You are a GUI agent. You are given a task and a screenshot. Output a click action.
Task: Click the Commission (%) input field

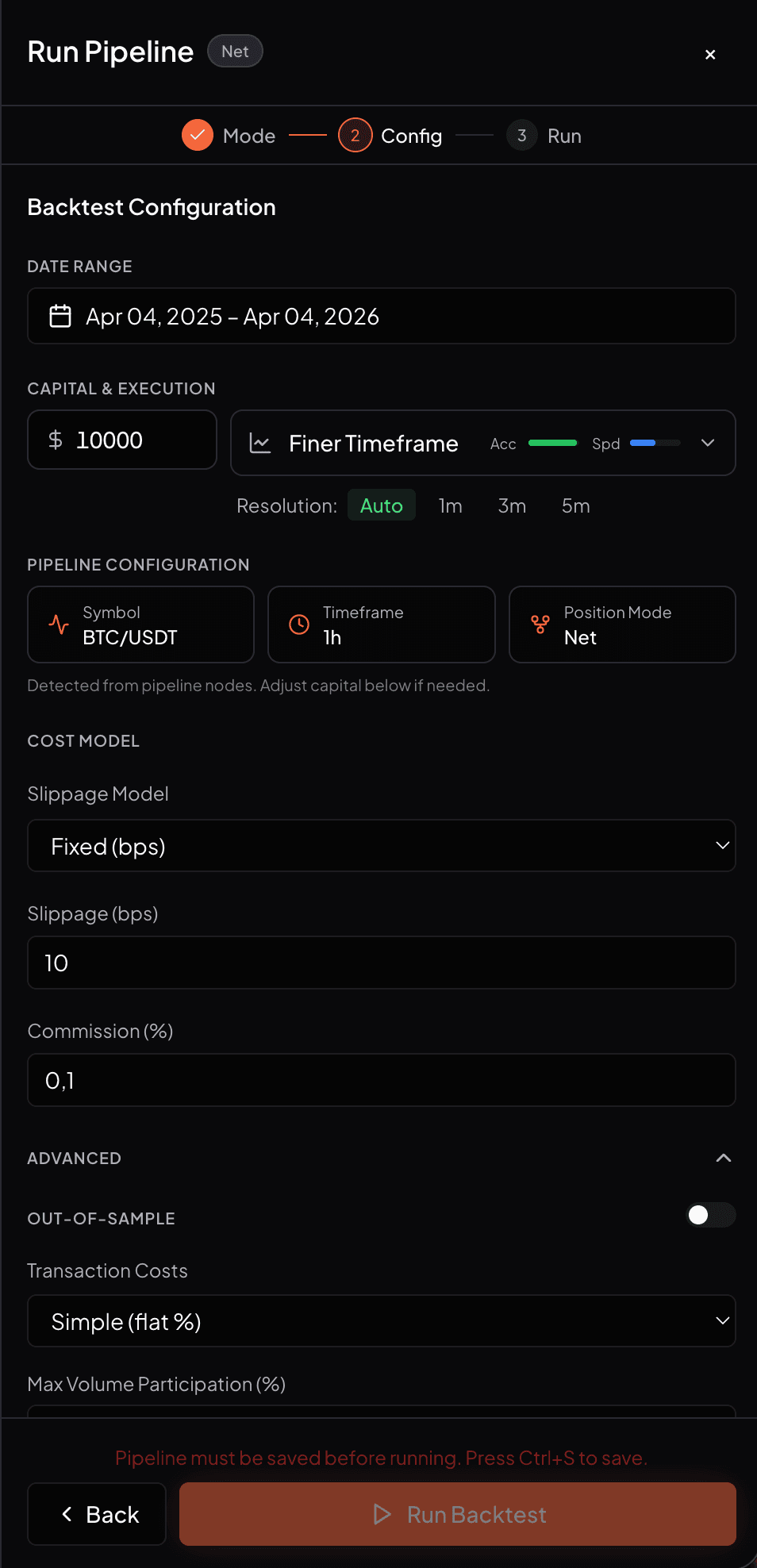coord(382,1080)
